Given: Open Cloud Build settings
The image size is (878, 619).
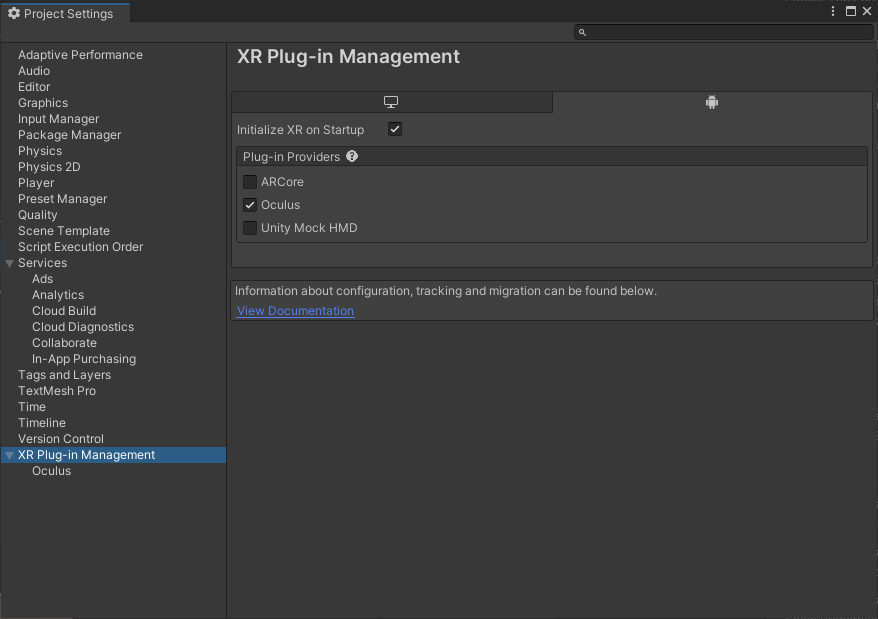Looking at the screenshot, I should click(x=64, y=311).
